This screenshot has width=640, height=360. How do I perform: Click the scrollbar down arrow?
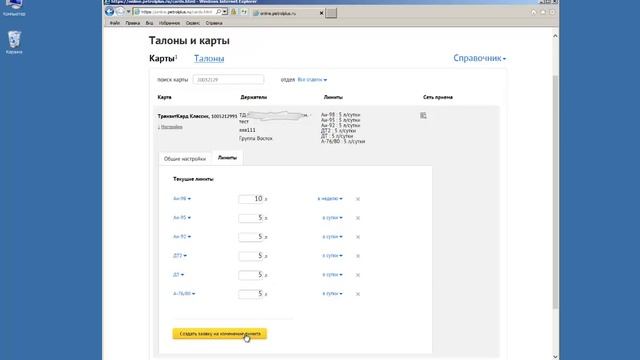[555, 357]
